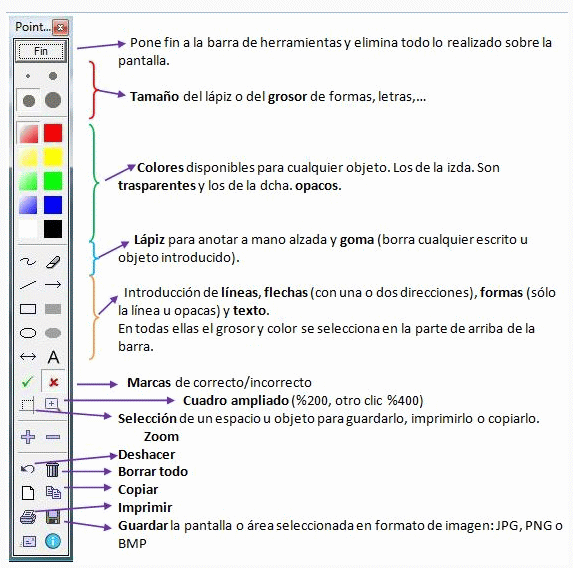Click the 'Copiar' label text

pyautogui.click(x=138, y=490)
